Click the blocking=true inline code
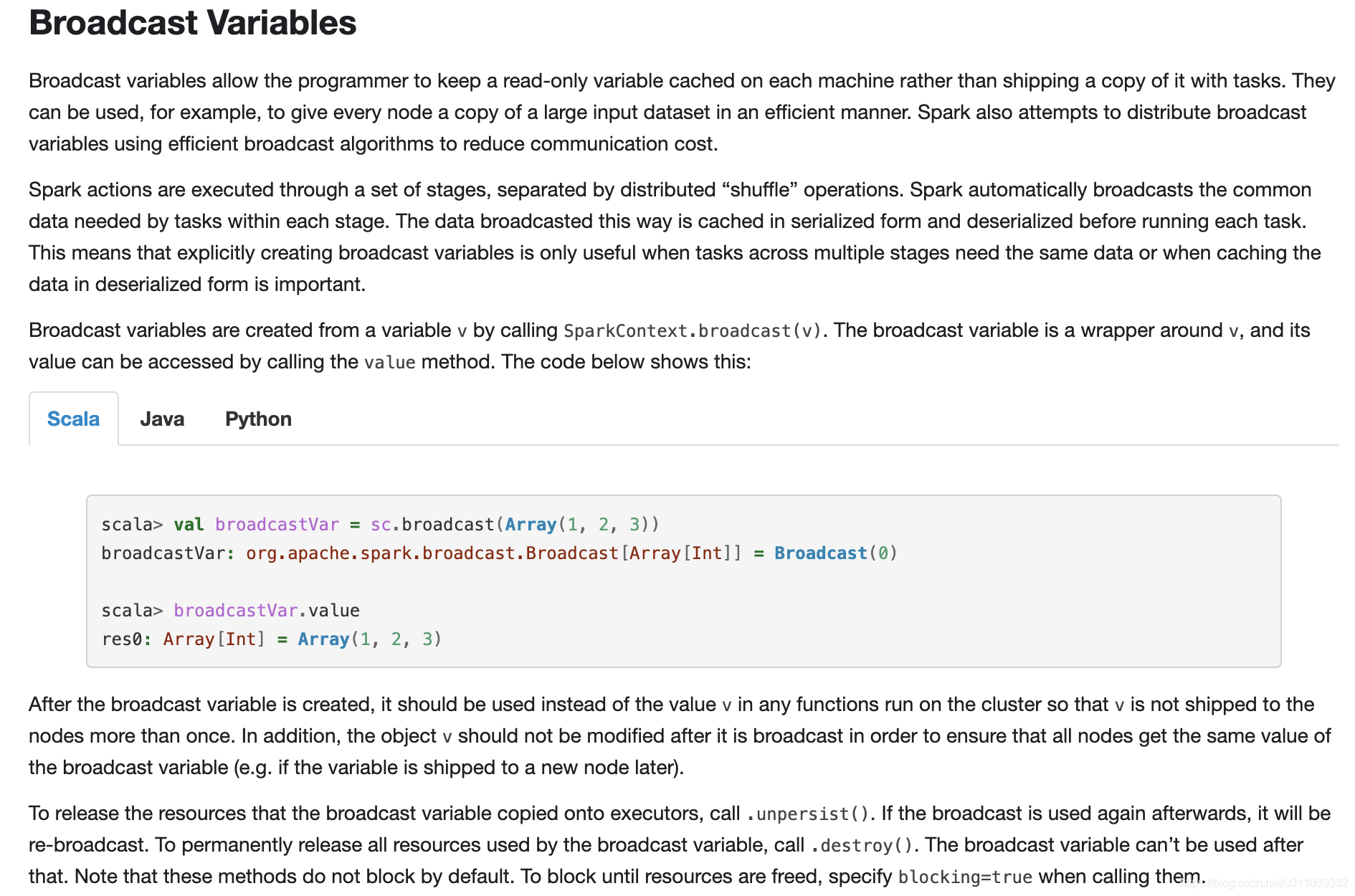Viewport: 1355px width, 896px height. pyautogui.click(x=965, y=877)
